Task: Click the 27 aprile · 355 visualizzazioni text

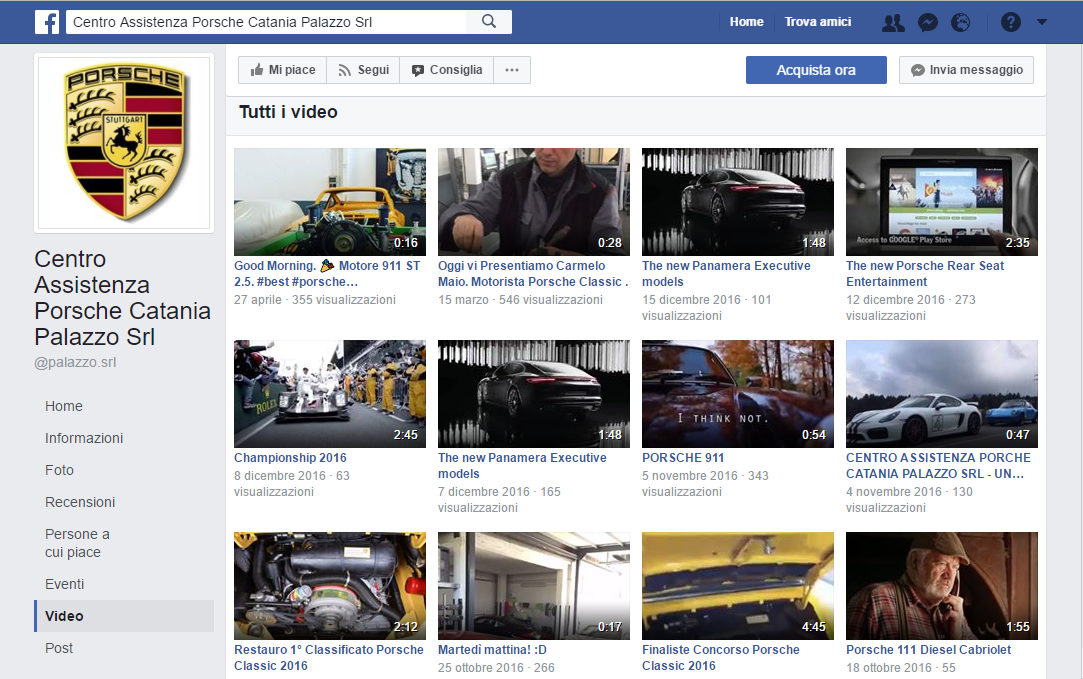Action: 315,300
